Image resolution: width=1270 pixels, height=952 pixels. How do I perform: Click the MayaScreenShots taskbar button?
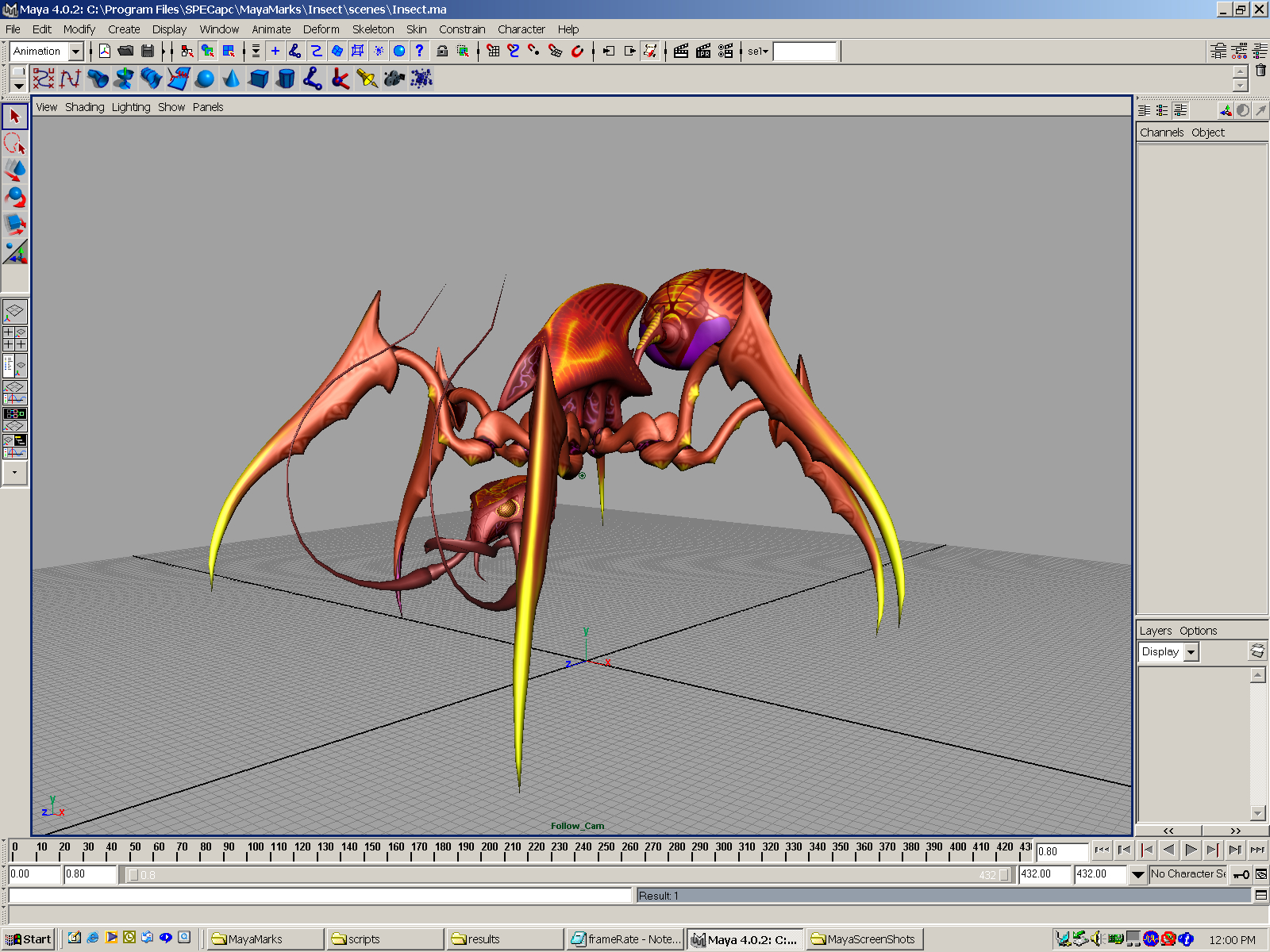coord(864,939)
